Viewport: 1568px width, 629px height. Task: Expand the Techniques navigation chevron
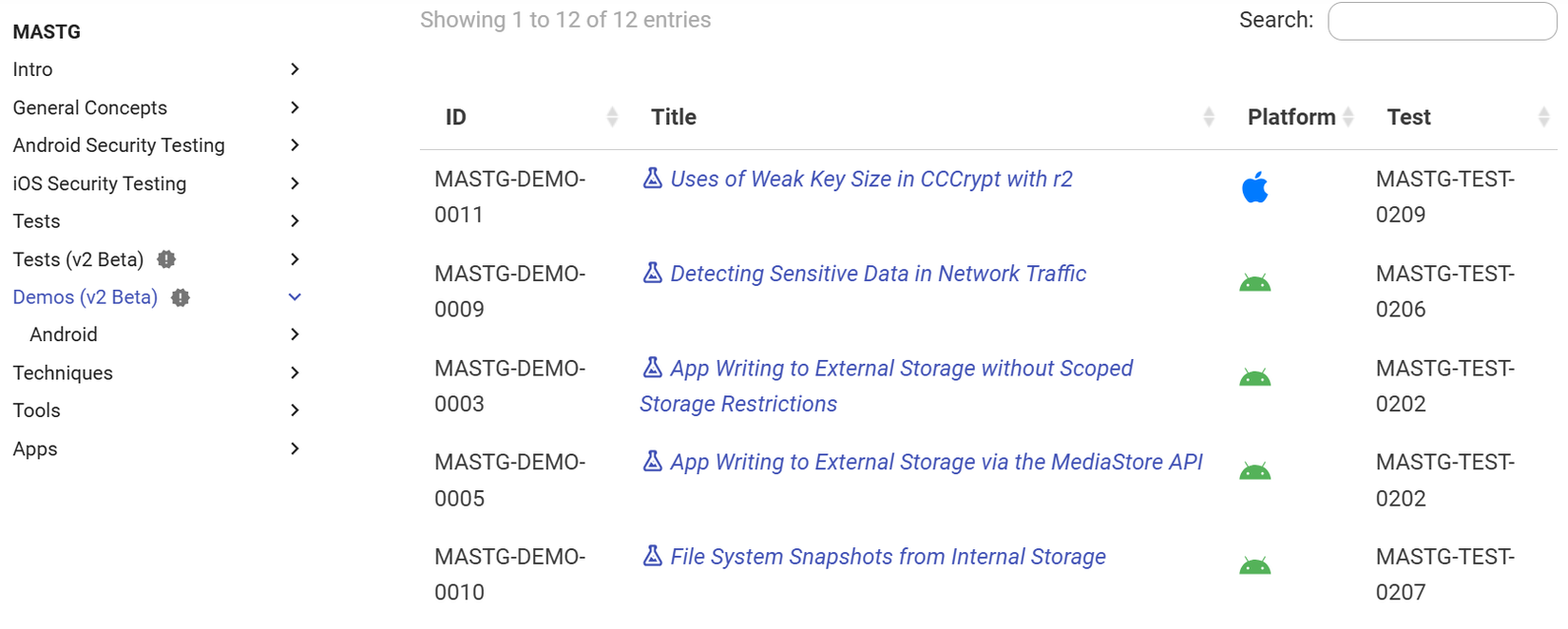(x=295, y=372)
